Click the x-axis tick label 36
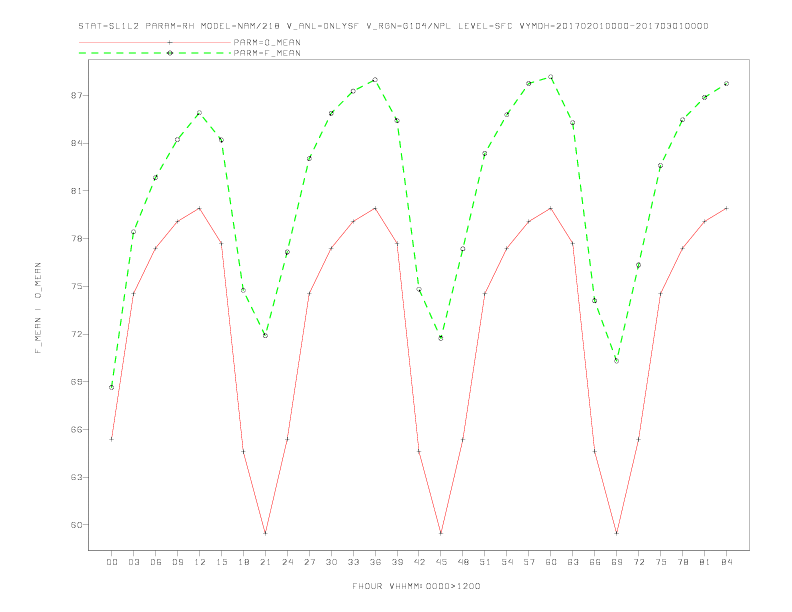The image size is (792, 612). click(x=375, y=562)
